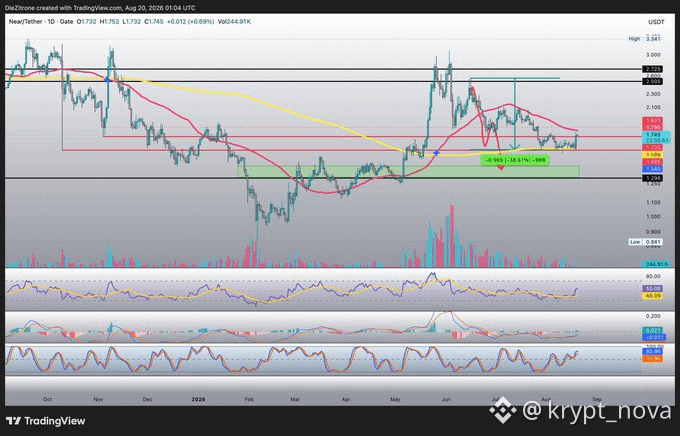Screen dimensions: 680x436
Task: Select the close value C1.745
Action: click(x=154, y=21)
